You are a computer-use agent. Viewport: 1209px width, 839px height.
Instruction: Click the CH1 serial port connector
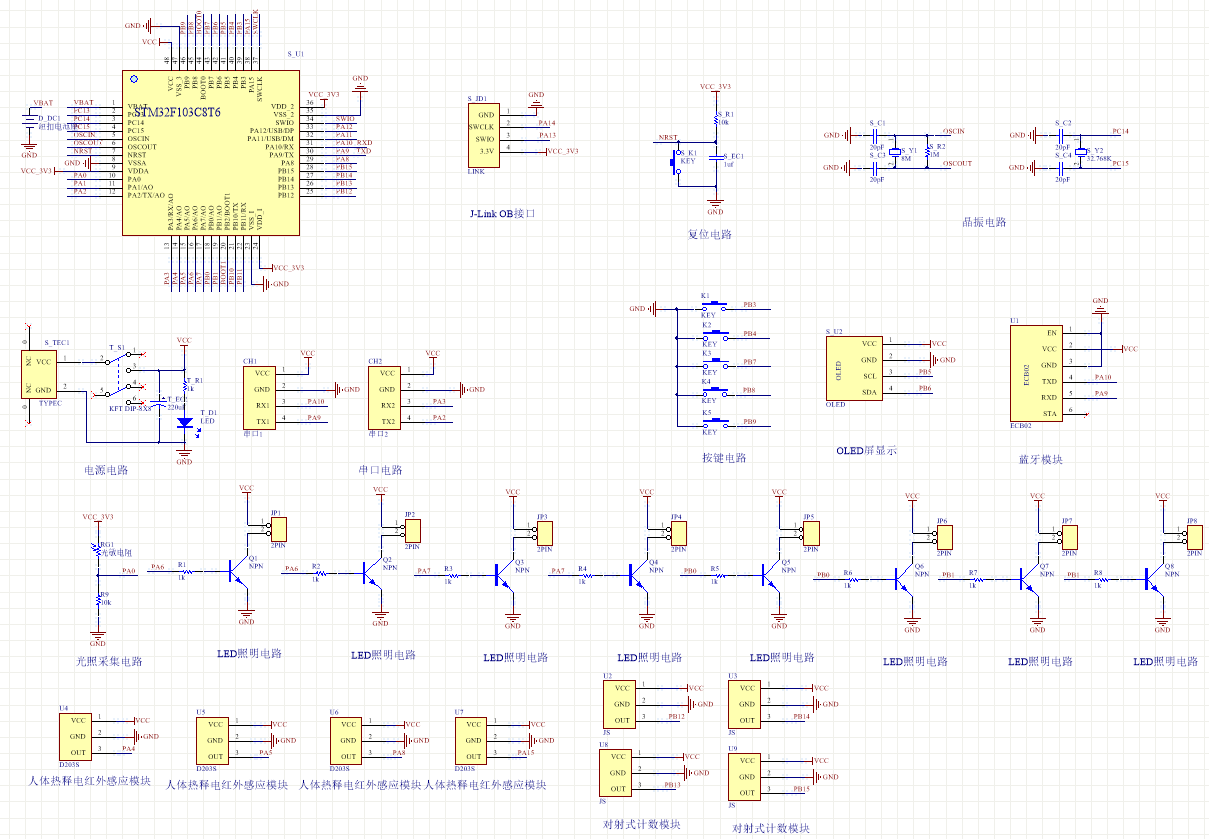tap(260, 398)
